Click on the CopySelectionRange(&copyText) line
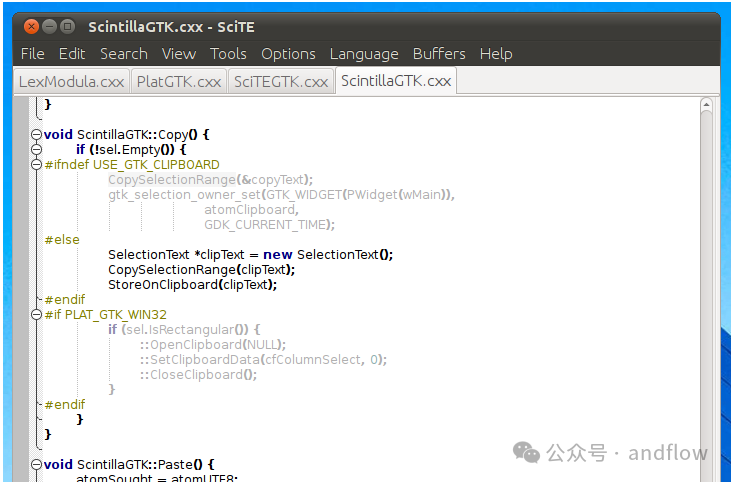The image size is (731, 482). click(x=210, y=180)
